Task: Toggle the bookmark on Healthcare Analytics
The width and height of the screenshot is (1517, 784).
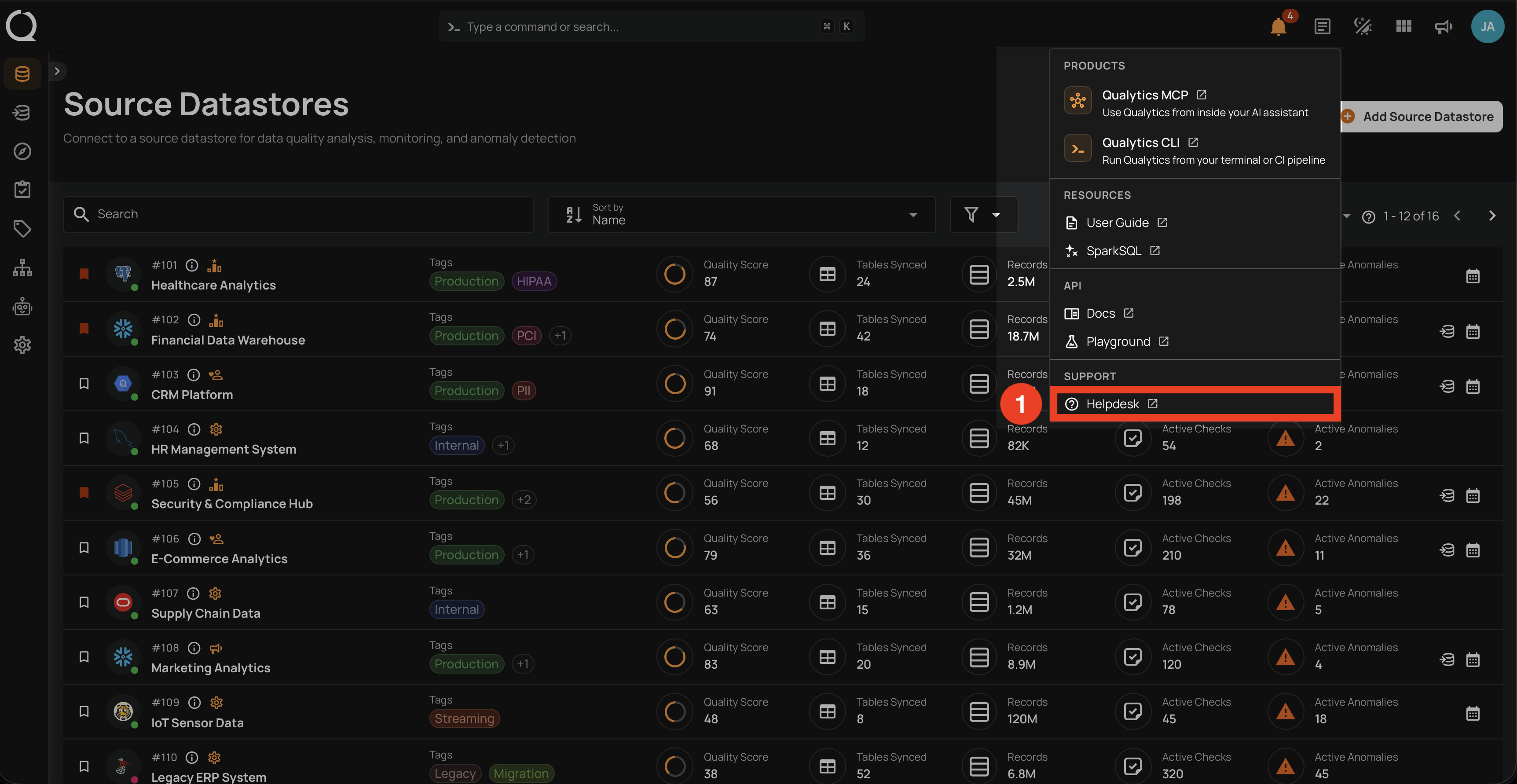Action: [x=84, y=274]
